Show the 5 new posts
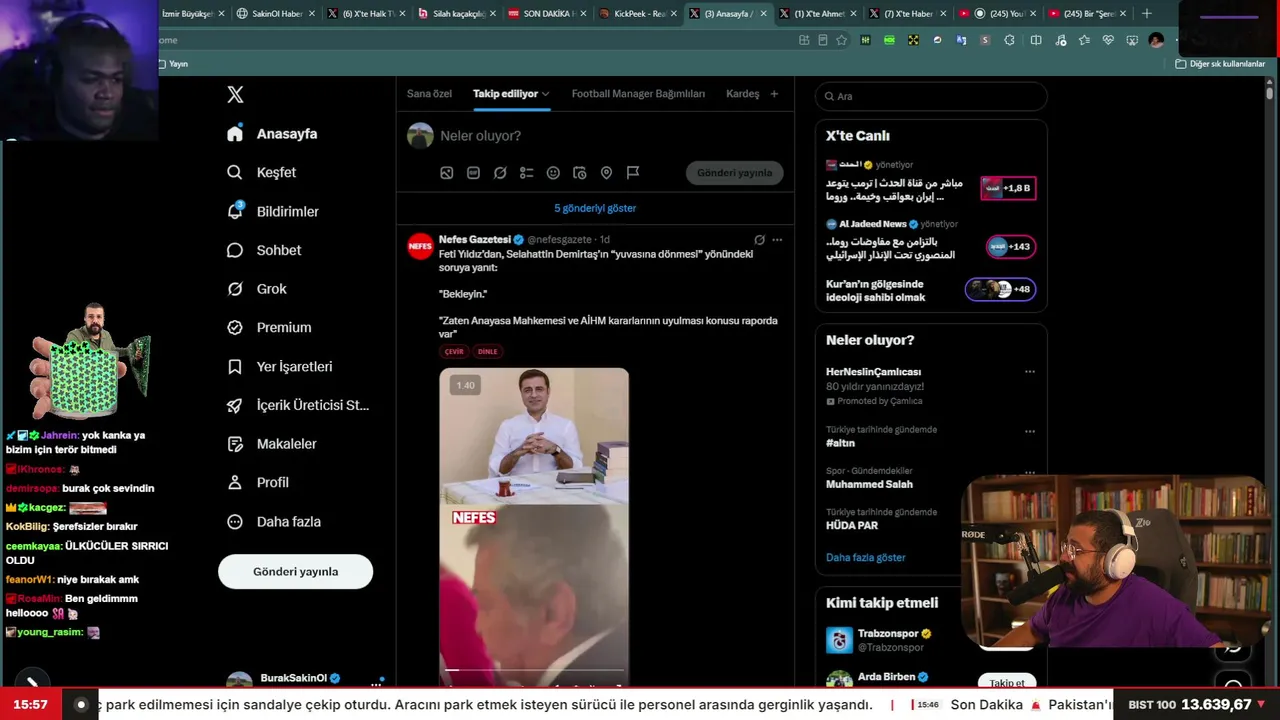Screen dimensions: 1280x720 coord(595,208)
